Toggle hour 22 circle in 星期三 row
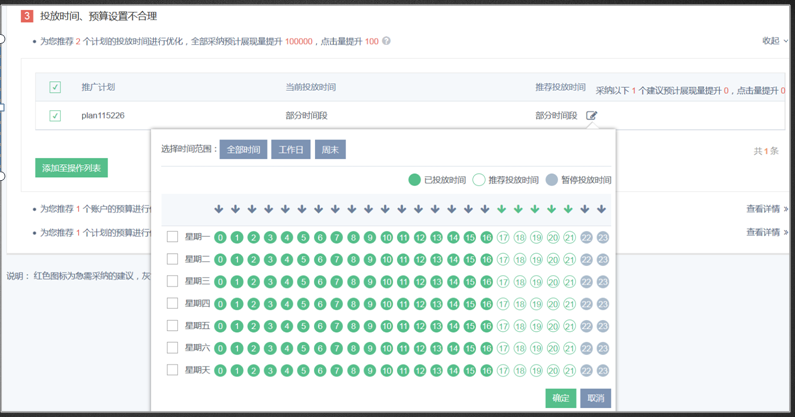Viewport: 795px width, 417px height. click(586, 282)
